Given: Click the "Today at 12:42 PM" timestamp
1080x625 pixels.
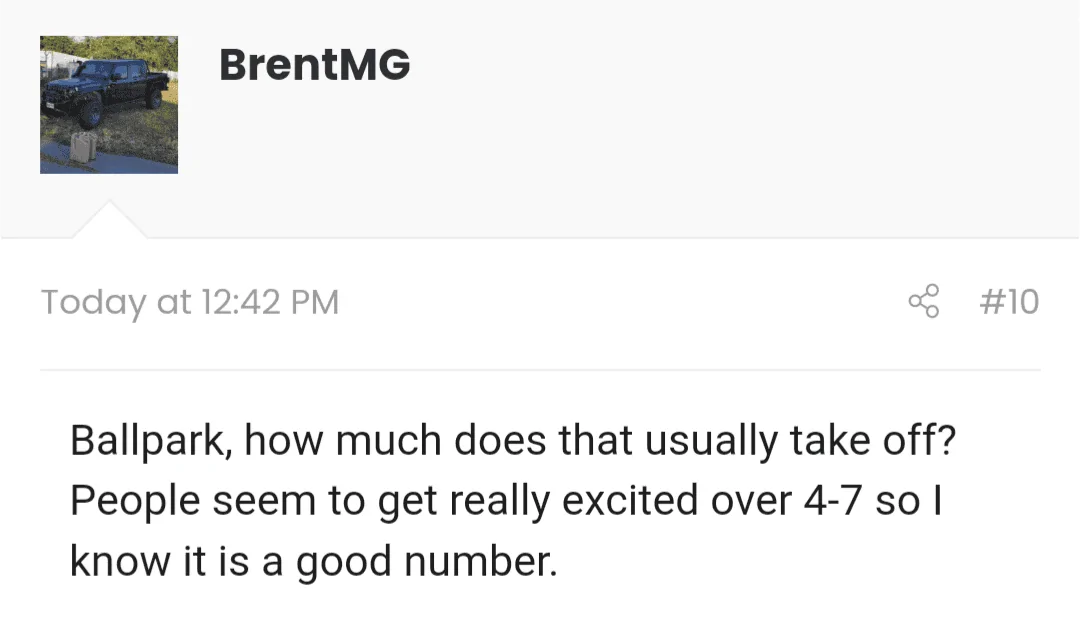Looking at the screenshot, I should (x=190, y=303).
